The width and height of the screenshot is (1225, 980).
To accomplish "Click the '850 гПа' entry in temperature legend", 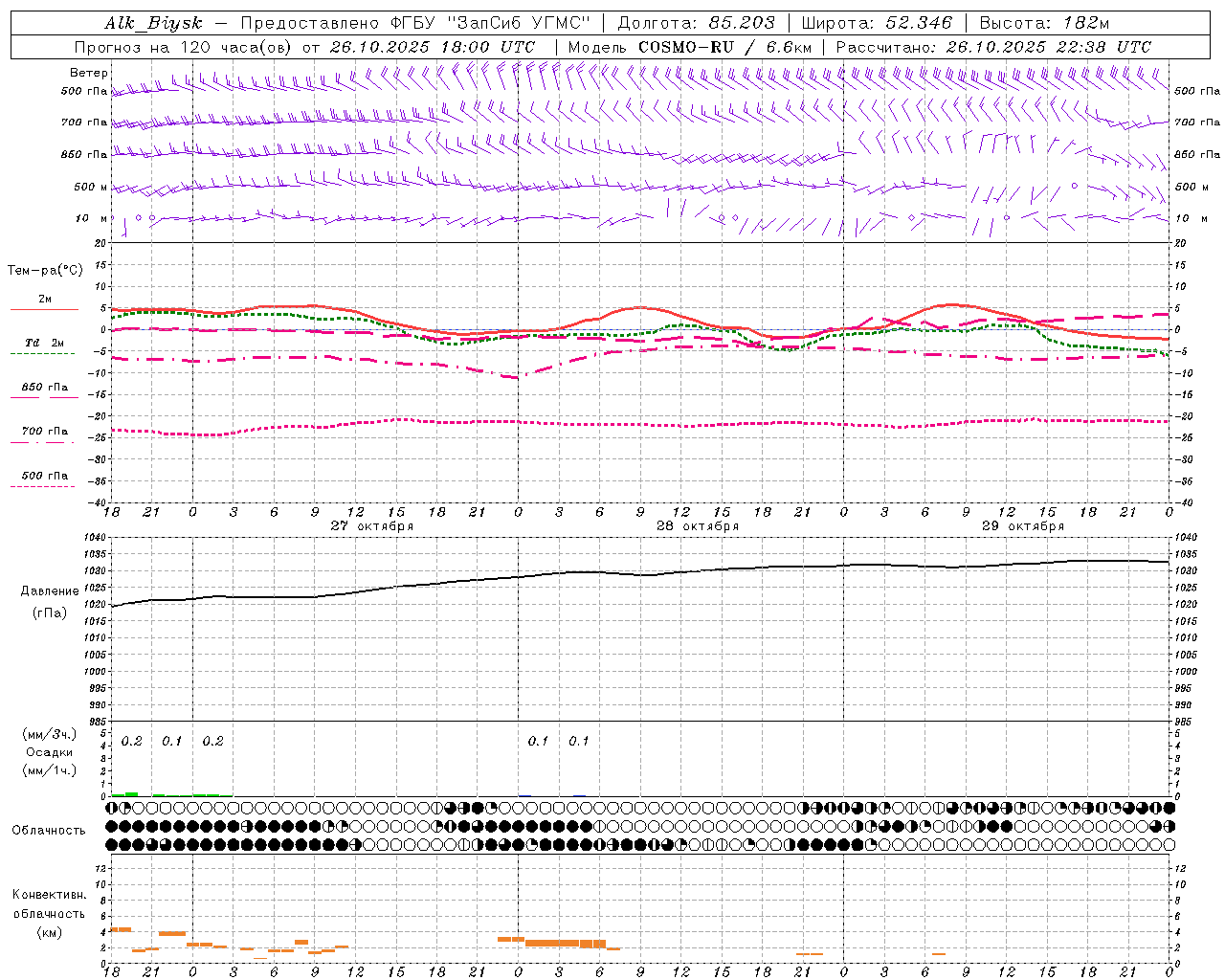I will (44, 388).
